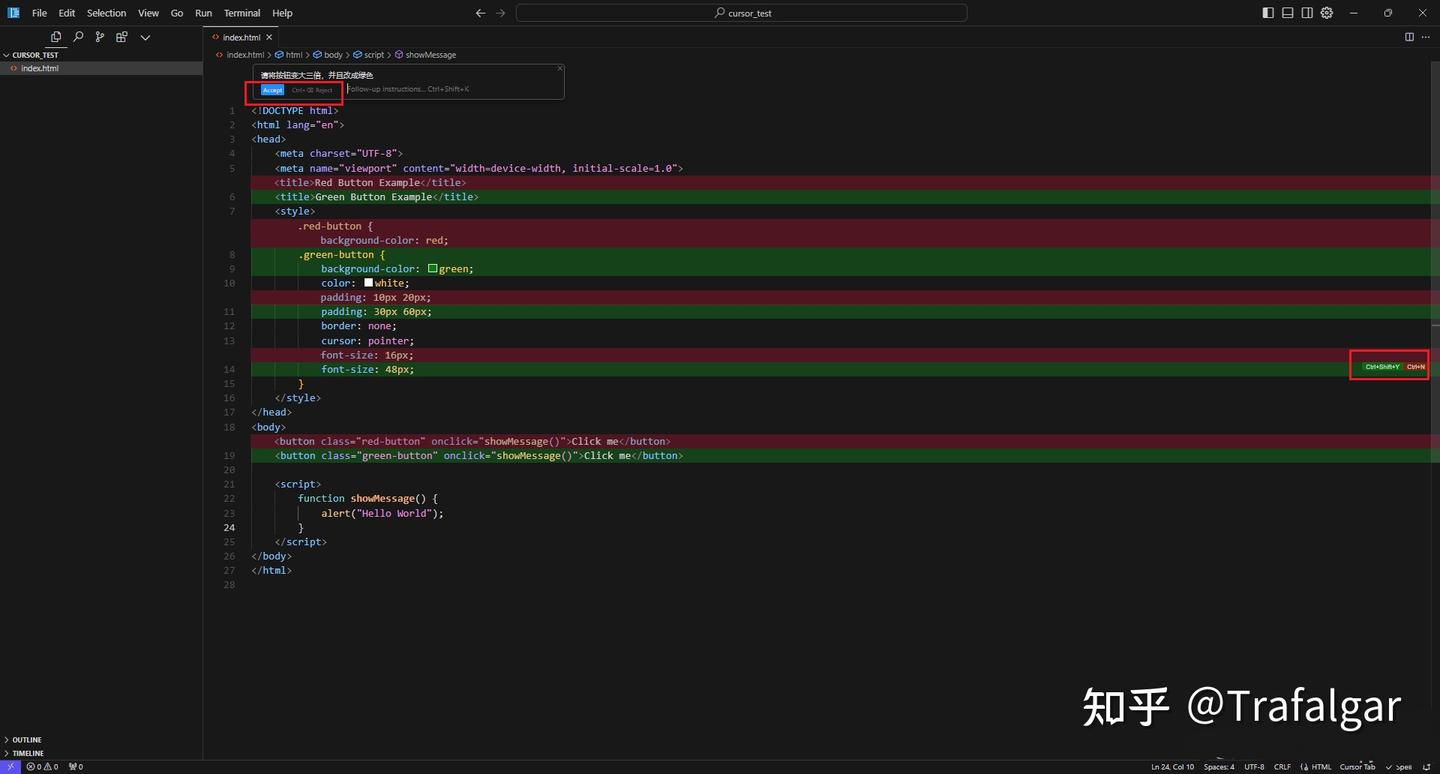This screenshot has width=1440, height=774.
Task: Click the split editor right icon
Action: [1409, 37]
